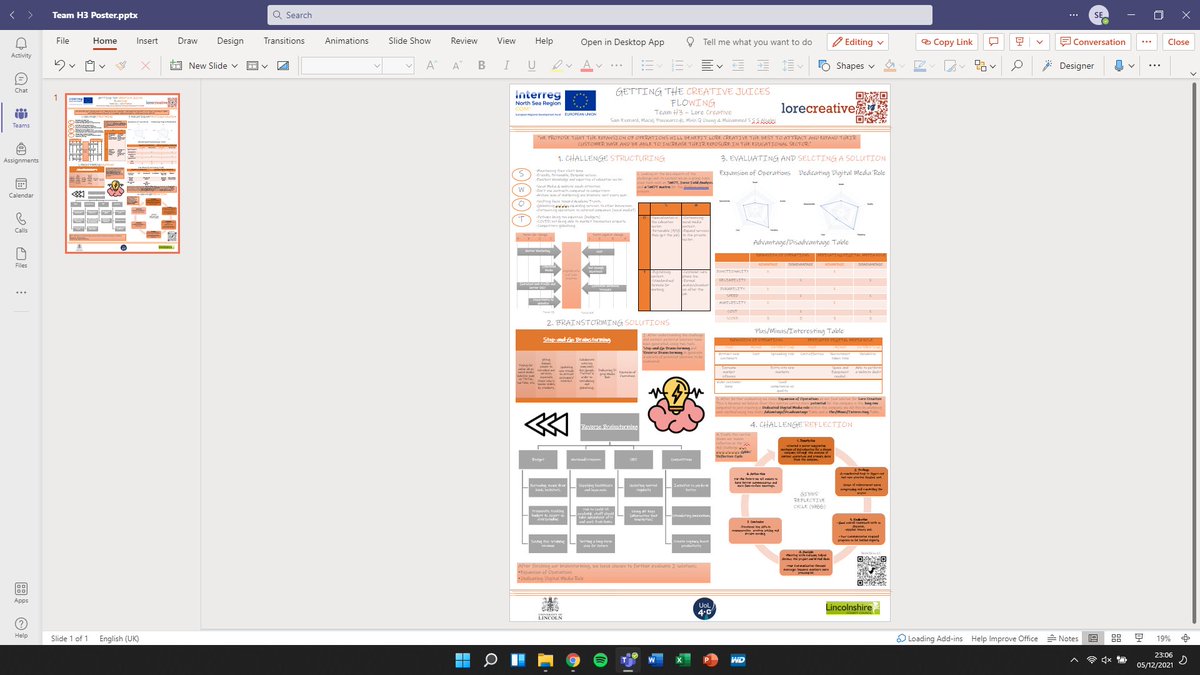Viewport: 1200px width, 675px height.
Task: Open the Transitions tab
Action: 284,41
